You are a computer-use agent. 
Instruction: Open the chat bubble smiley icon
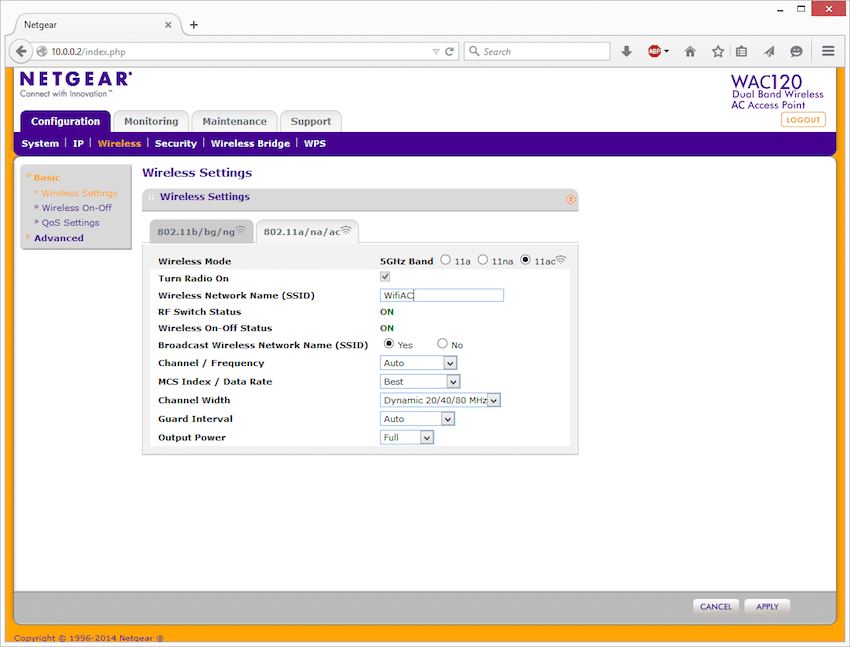[796, 51]
